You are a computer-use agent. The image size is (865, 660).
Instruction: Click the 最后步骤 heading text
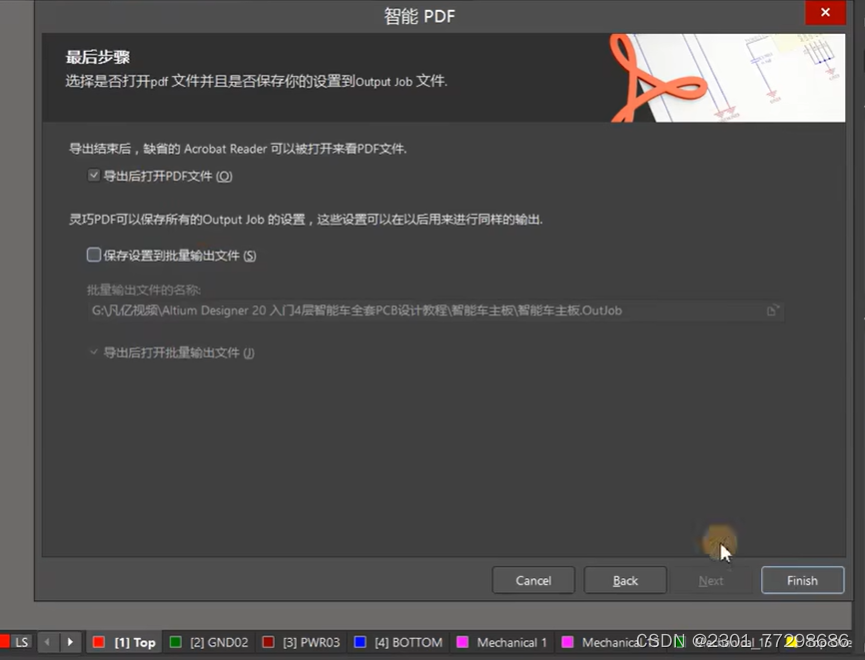(x=98, y=57)
